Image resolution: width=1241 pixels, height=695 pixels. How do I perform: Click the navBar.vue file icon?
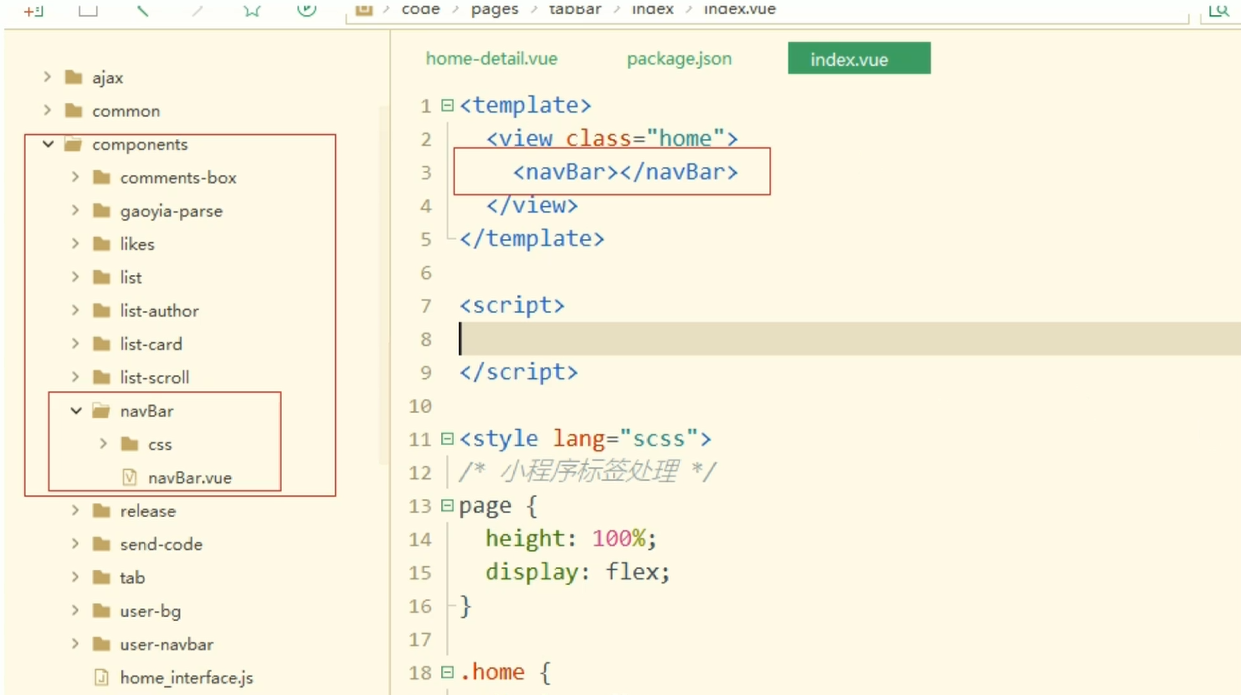pos(129,477)
